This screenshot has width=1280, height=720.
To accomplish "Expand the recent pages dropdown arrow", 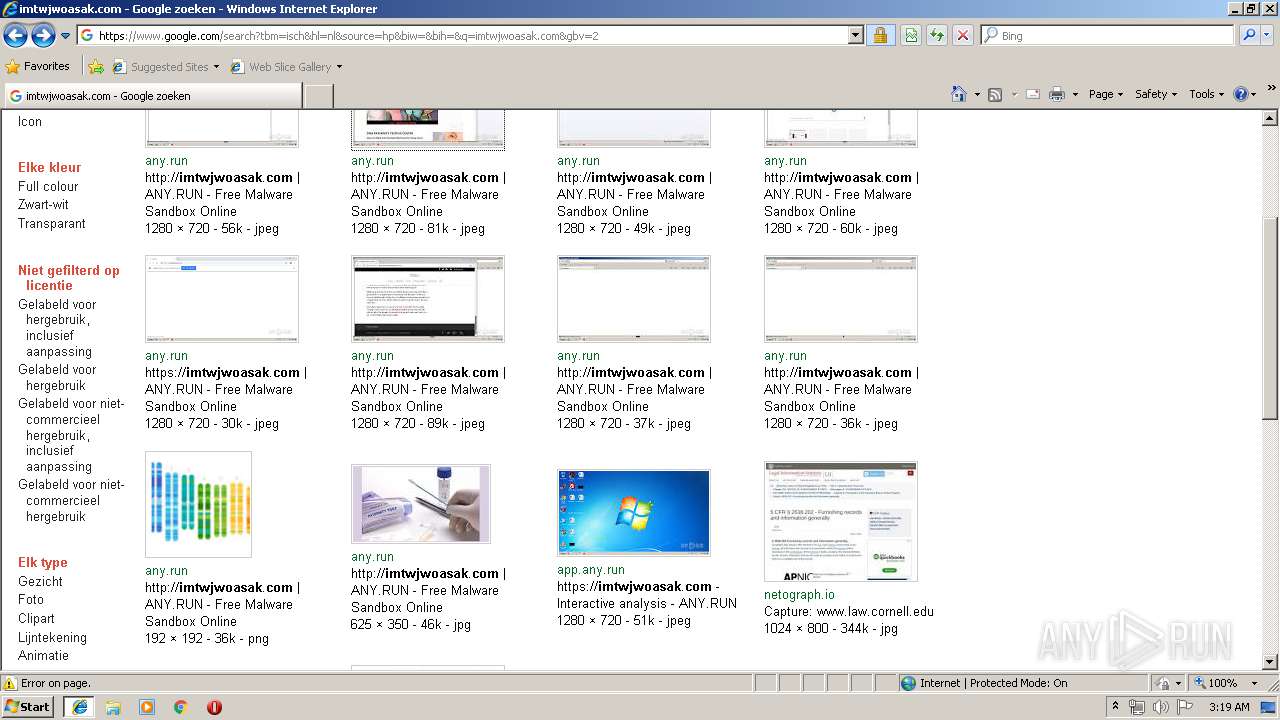I will click(x=66, y=36).
